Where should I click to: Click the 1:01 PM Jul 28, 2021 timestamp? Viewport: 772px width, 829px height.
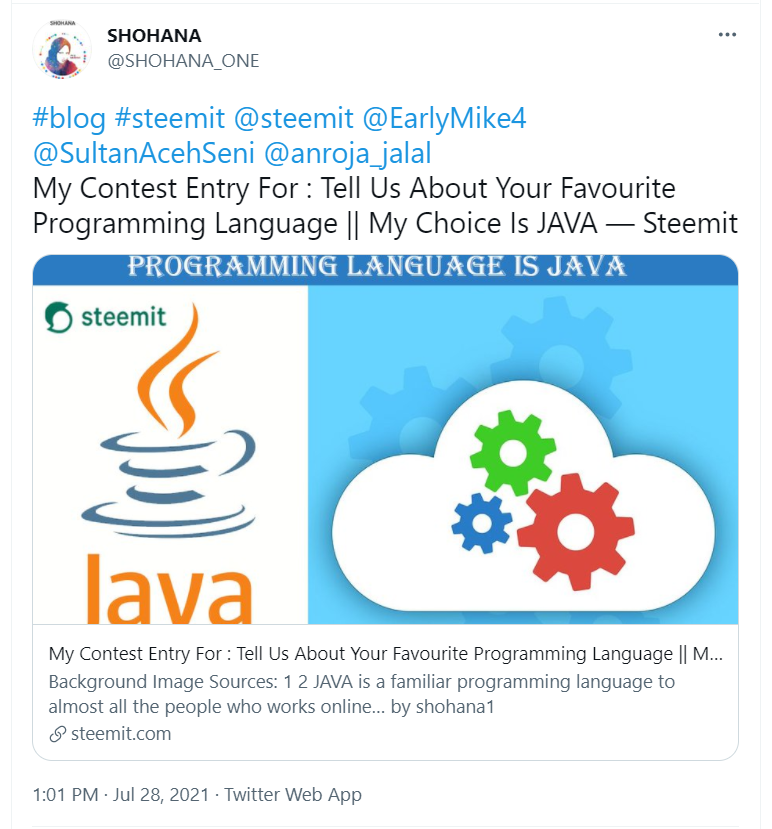(121, 795)
